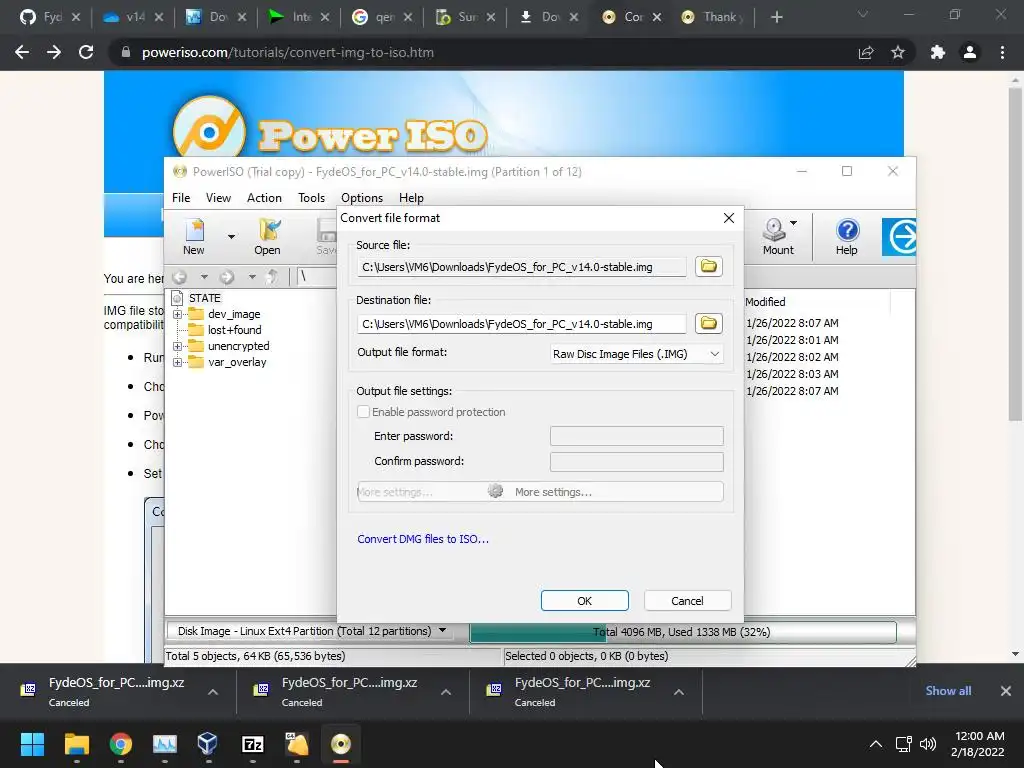
Task: Close the downloads bar
Action: [x=1006, y=691]
